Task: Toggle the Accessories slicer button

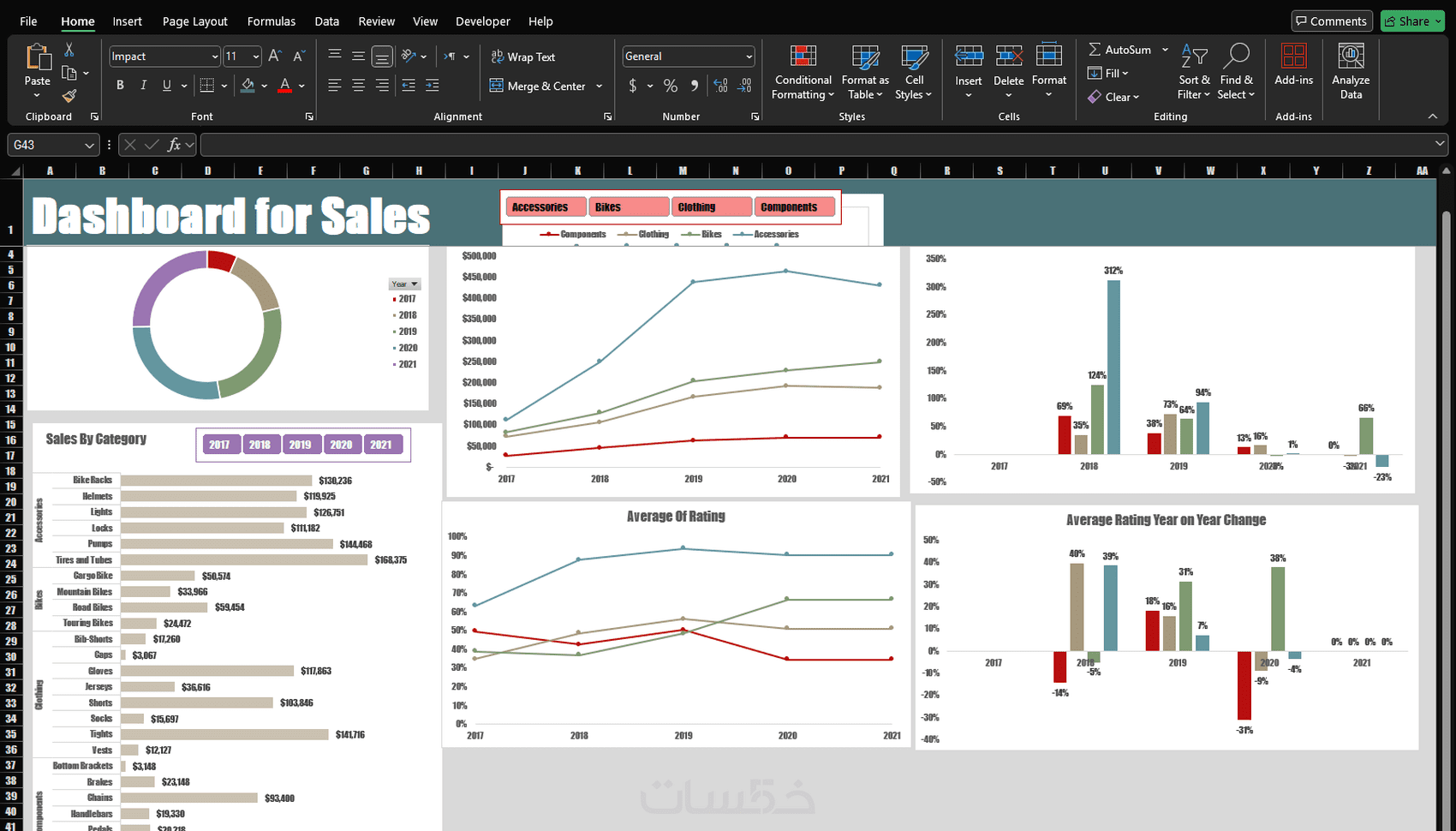Action: point(545,206)
